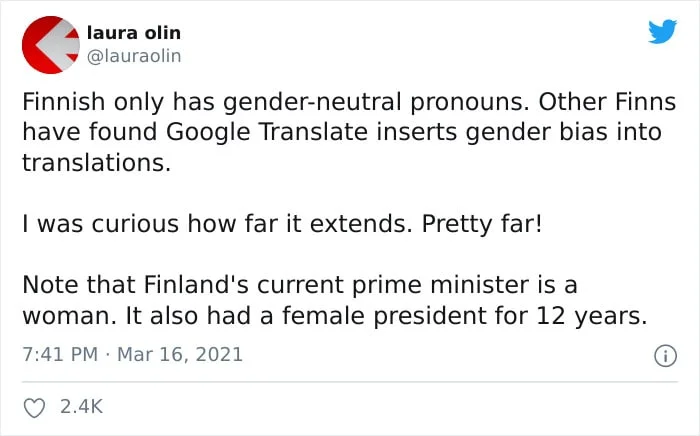Click the words 'Google Translate' in tweet
The image size is (700, 436).
pyautogui.click(x=267, y=132)
